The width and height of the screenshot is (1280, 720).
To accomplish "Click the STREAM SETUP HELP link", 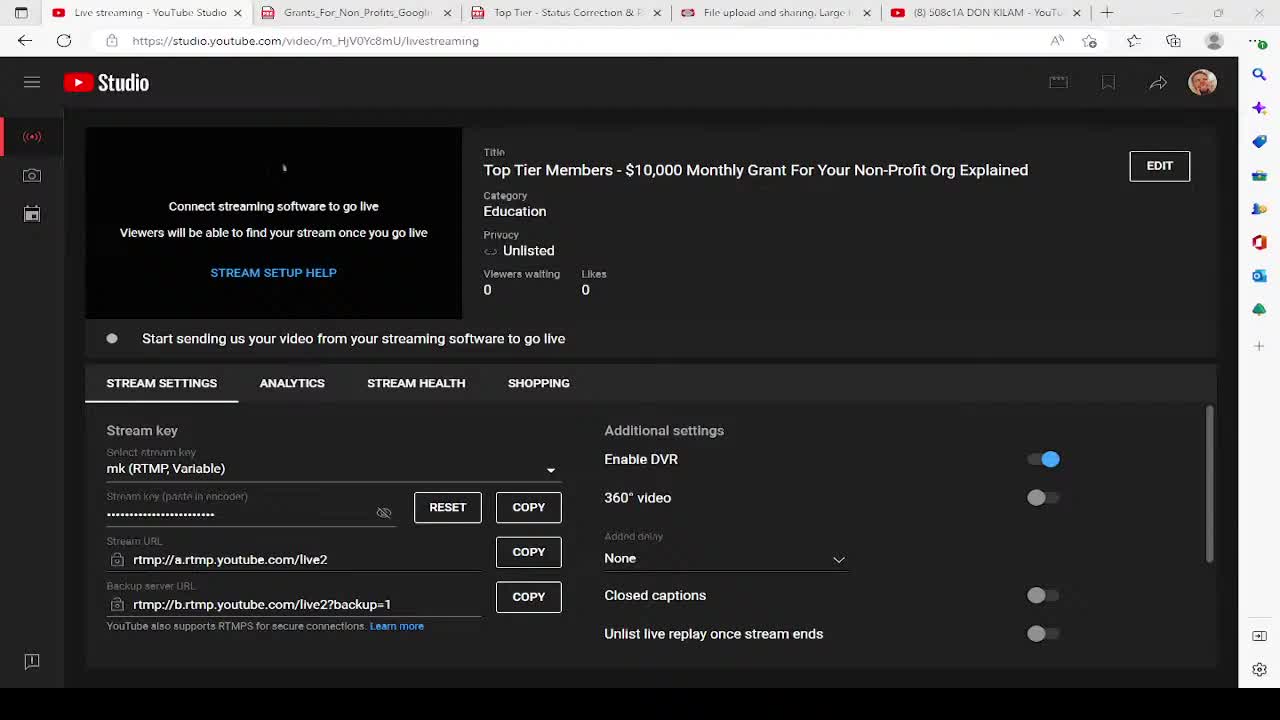I will [273, 273].
